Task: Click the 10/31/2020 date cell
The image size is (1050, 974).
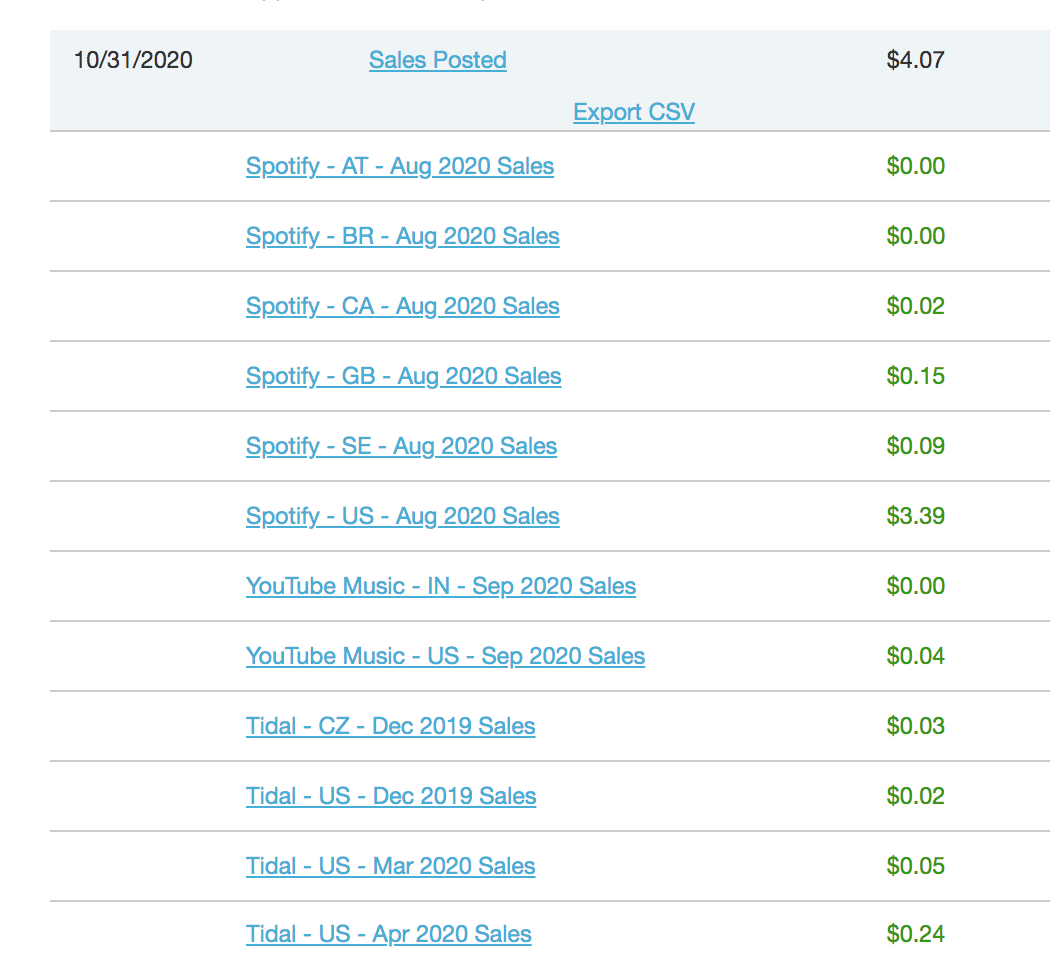Action: (x=133, y=60)
